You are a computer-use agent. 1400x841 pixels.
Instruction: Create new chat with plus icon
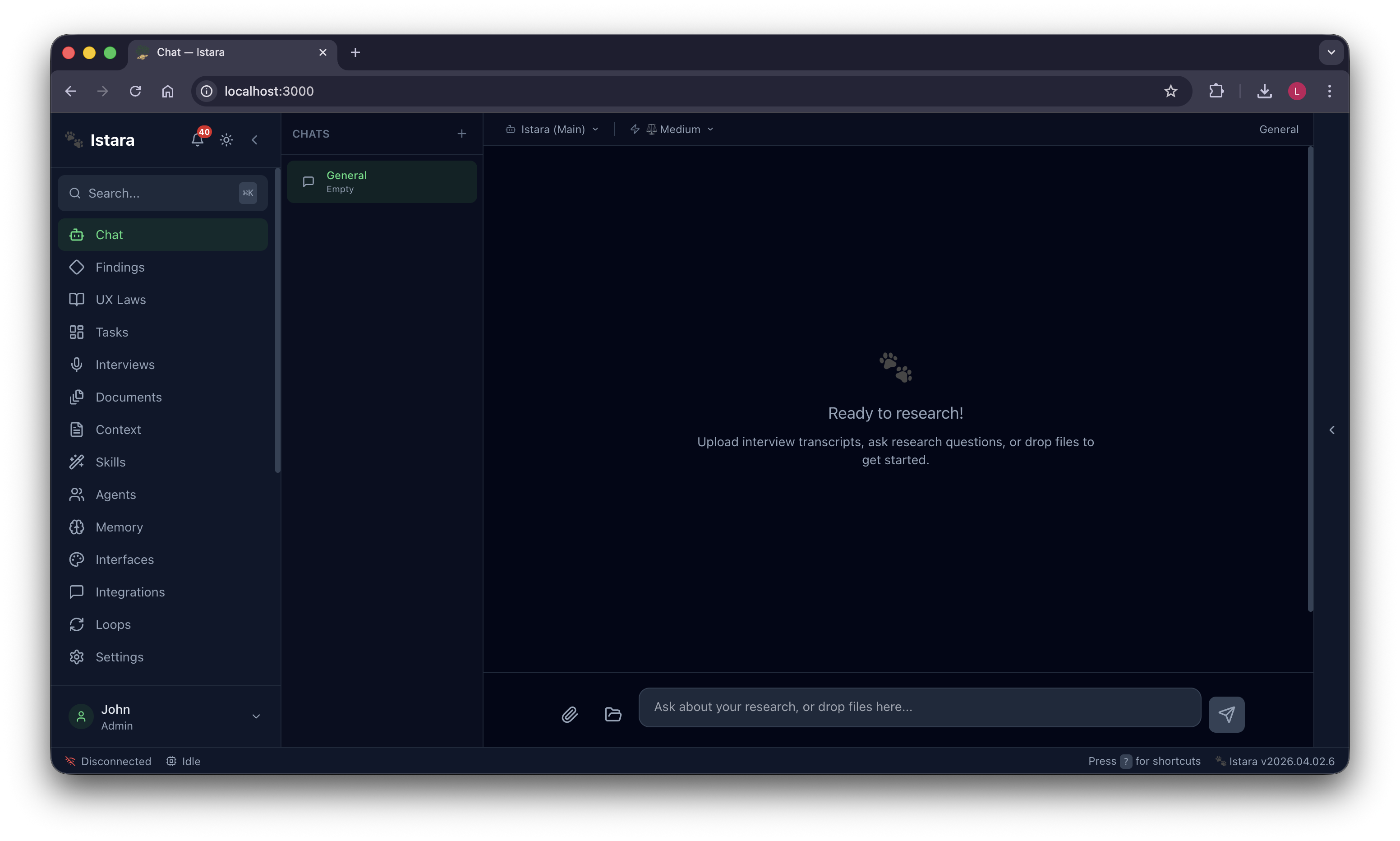[x=461, y=134]
